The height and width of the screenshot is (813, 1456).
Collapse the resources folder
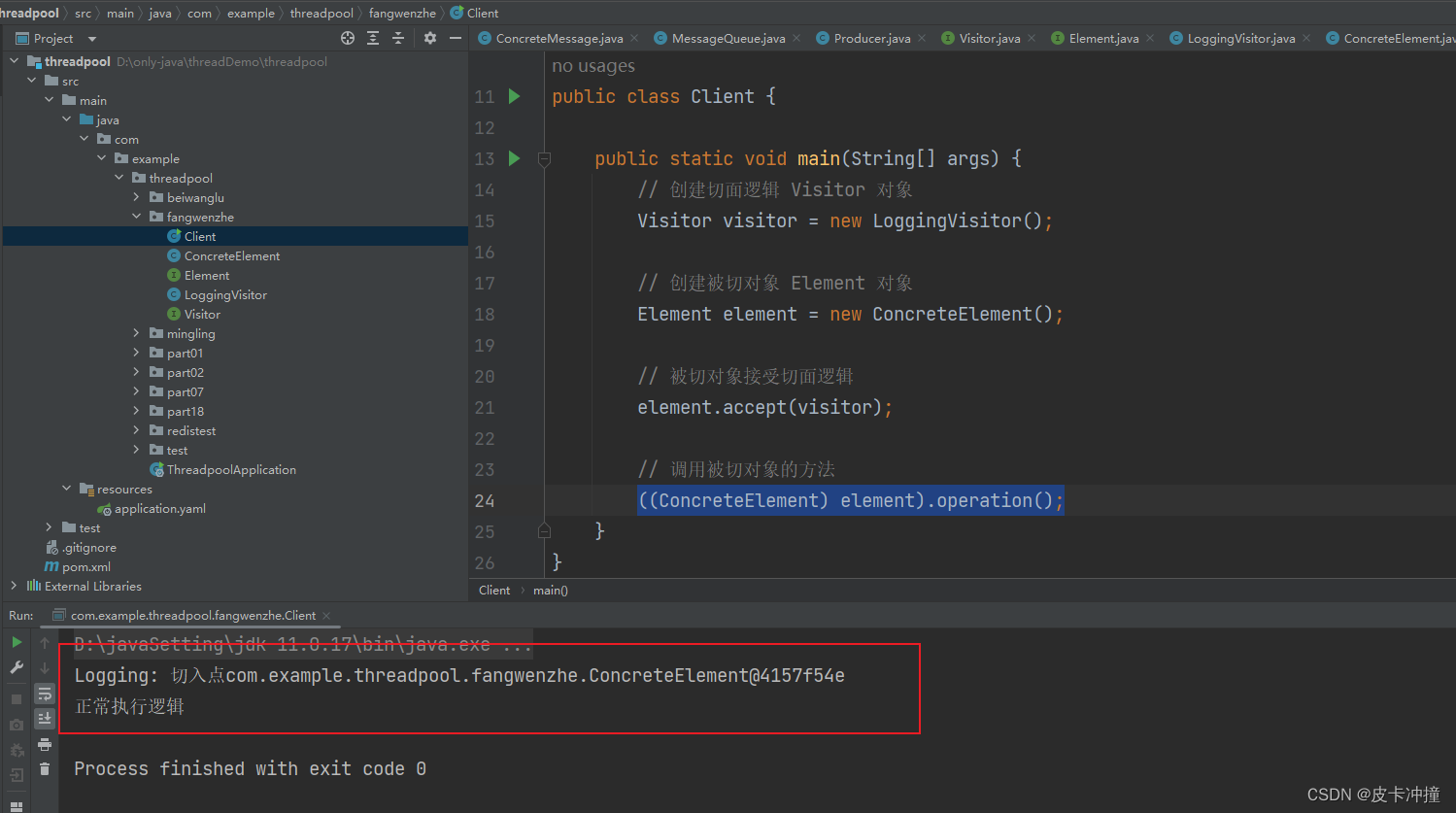67,489
